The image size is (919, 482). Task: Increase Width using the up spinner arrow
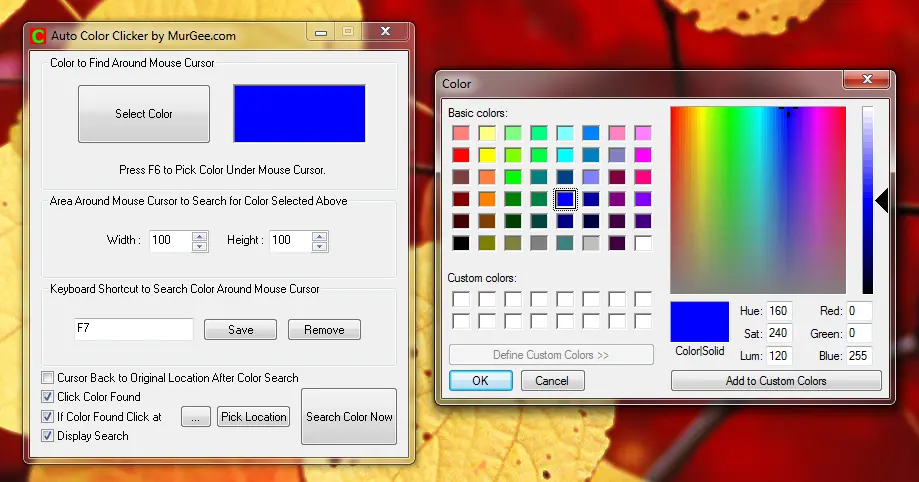[x=200, y=236]
